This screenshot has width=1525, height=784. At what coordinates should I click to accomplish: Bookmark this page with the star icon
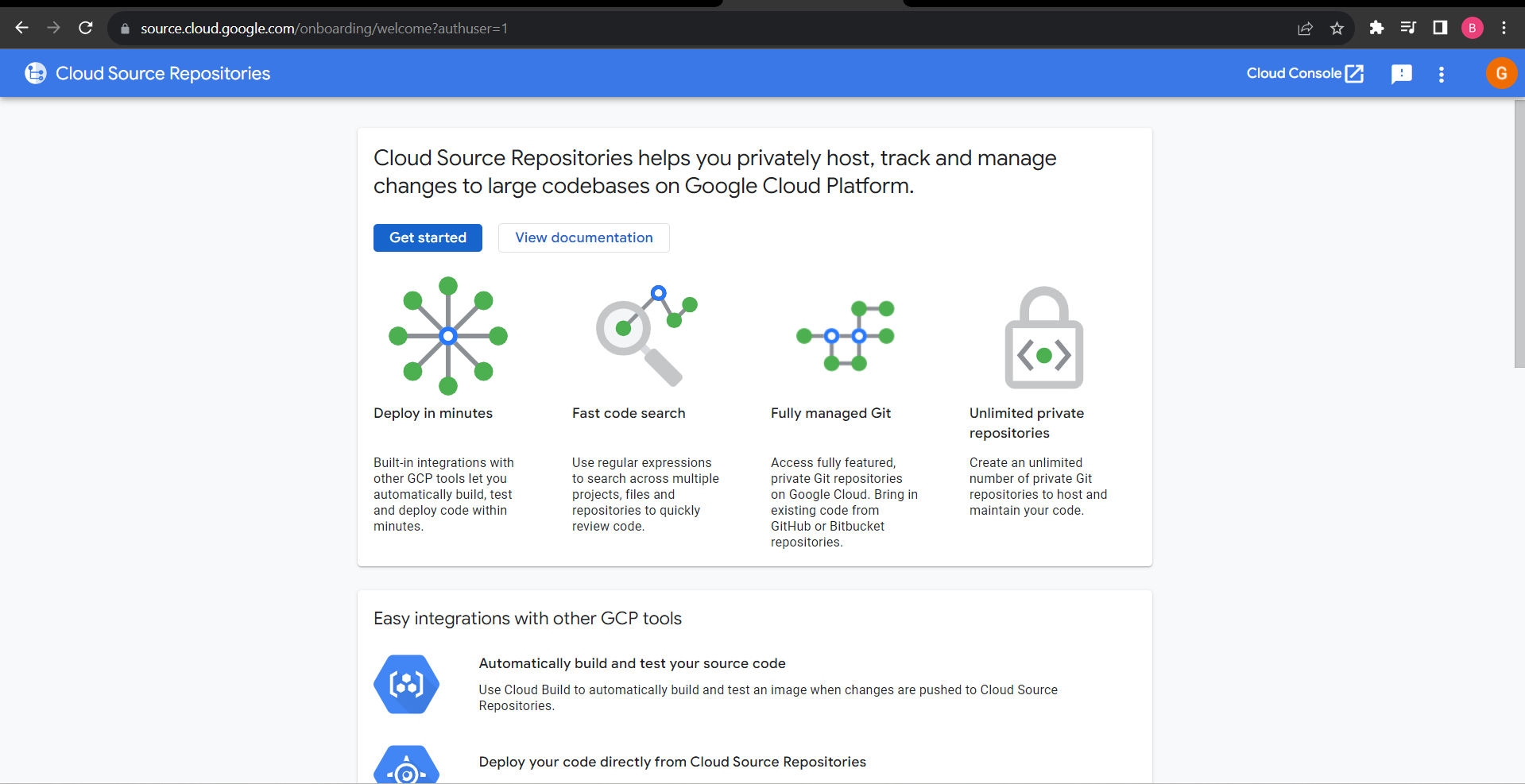(1337, 29)
